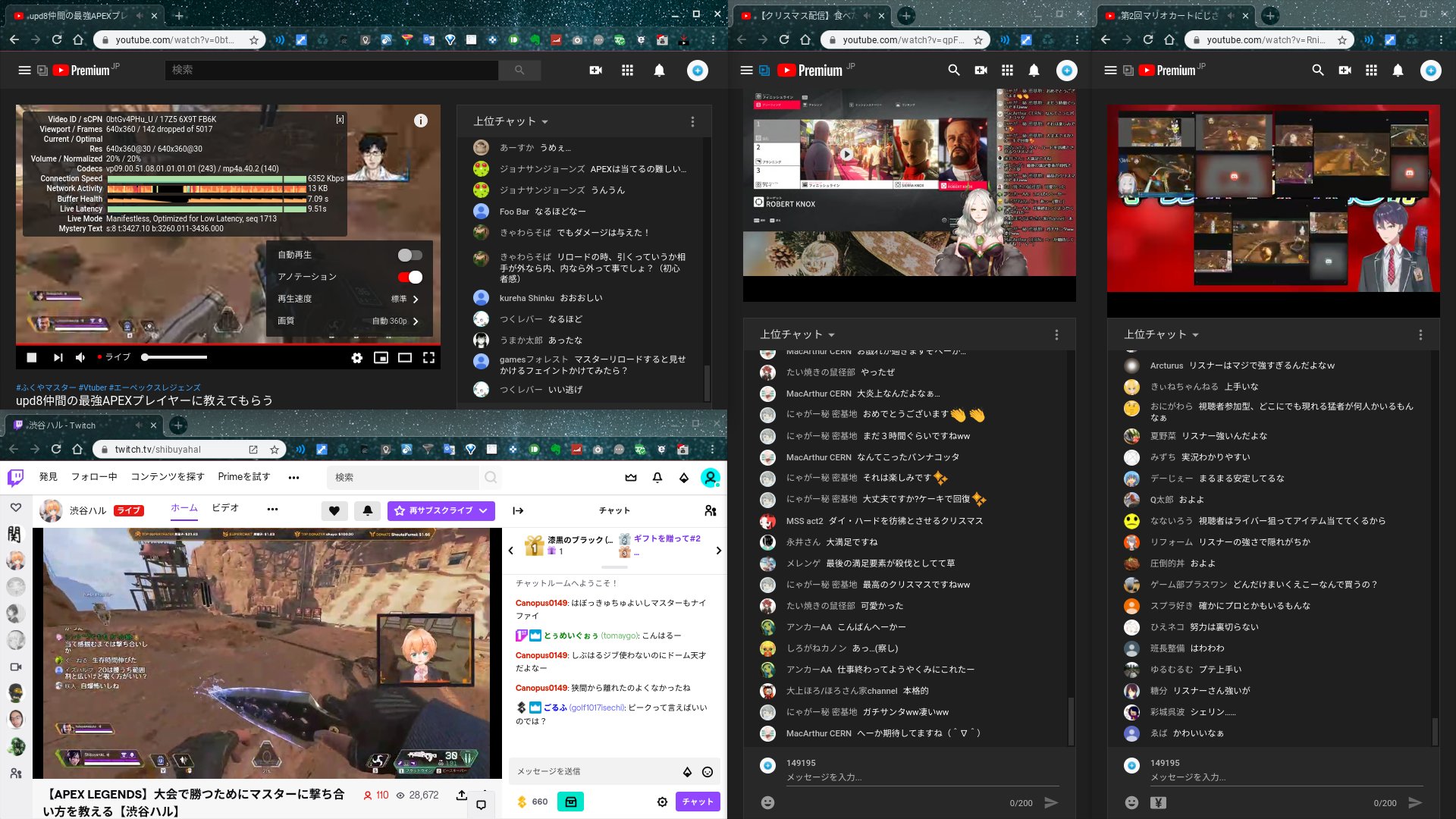Screen dimensions: 1456x819
Task: Click ギフトを贈って#2 gift link
Action: 667,538
